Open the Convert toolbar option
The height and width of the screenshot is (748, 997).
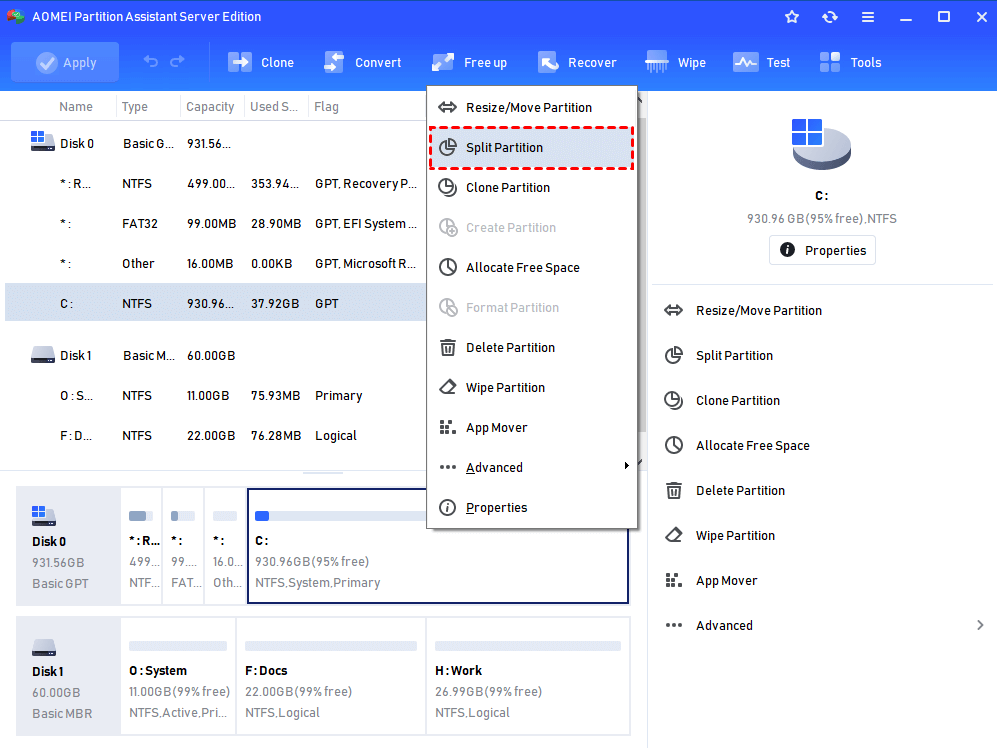click(362, 62)
